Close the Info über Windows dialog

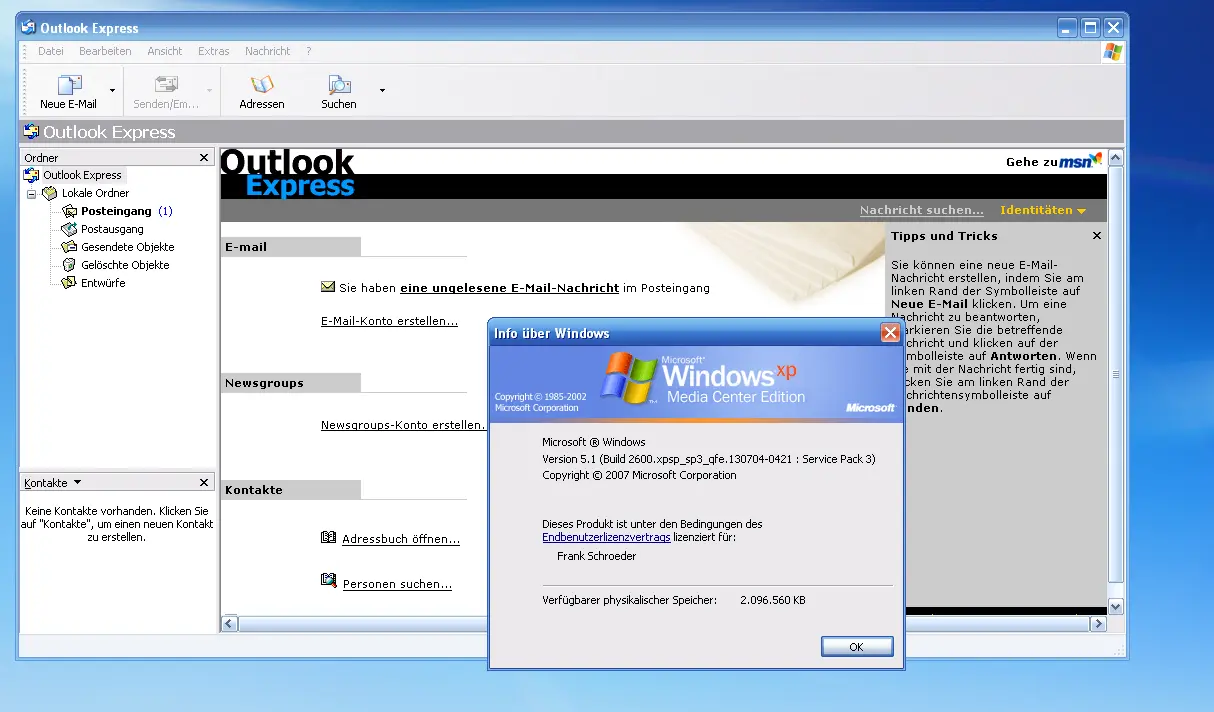[x=890, y=333]
